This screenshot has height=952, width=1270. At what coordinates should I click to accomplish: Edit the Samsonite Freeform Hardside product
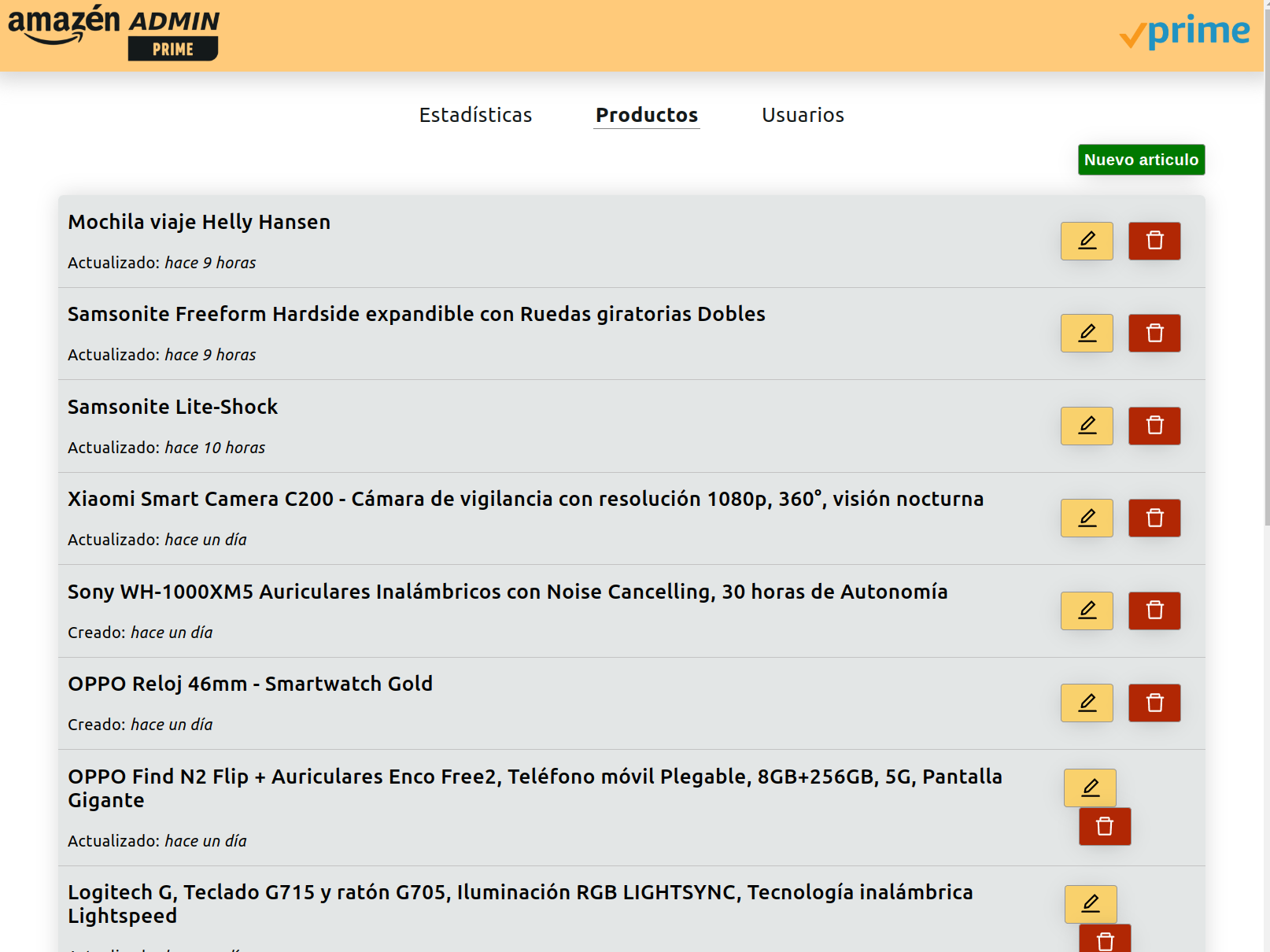point(1087,333)
